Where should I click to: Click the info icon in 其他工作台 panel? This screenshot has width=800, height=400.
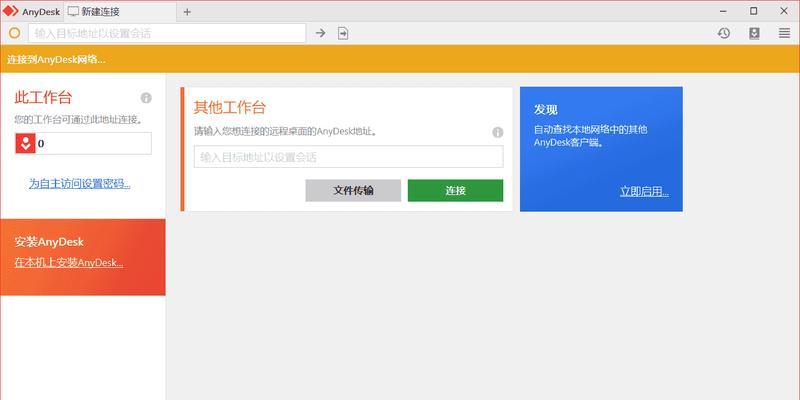pyautogui.click(x=497, y=133)
